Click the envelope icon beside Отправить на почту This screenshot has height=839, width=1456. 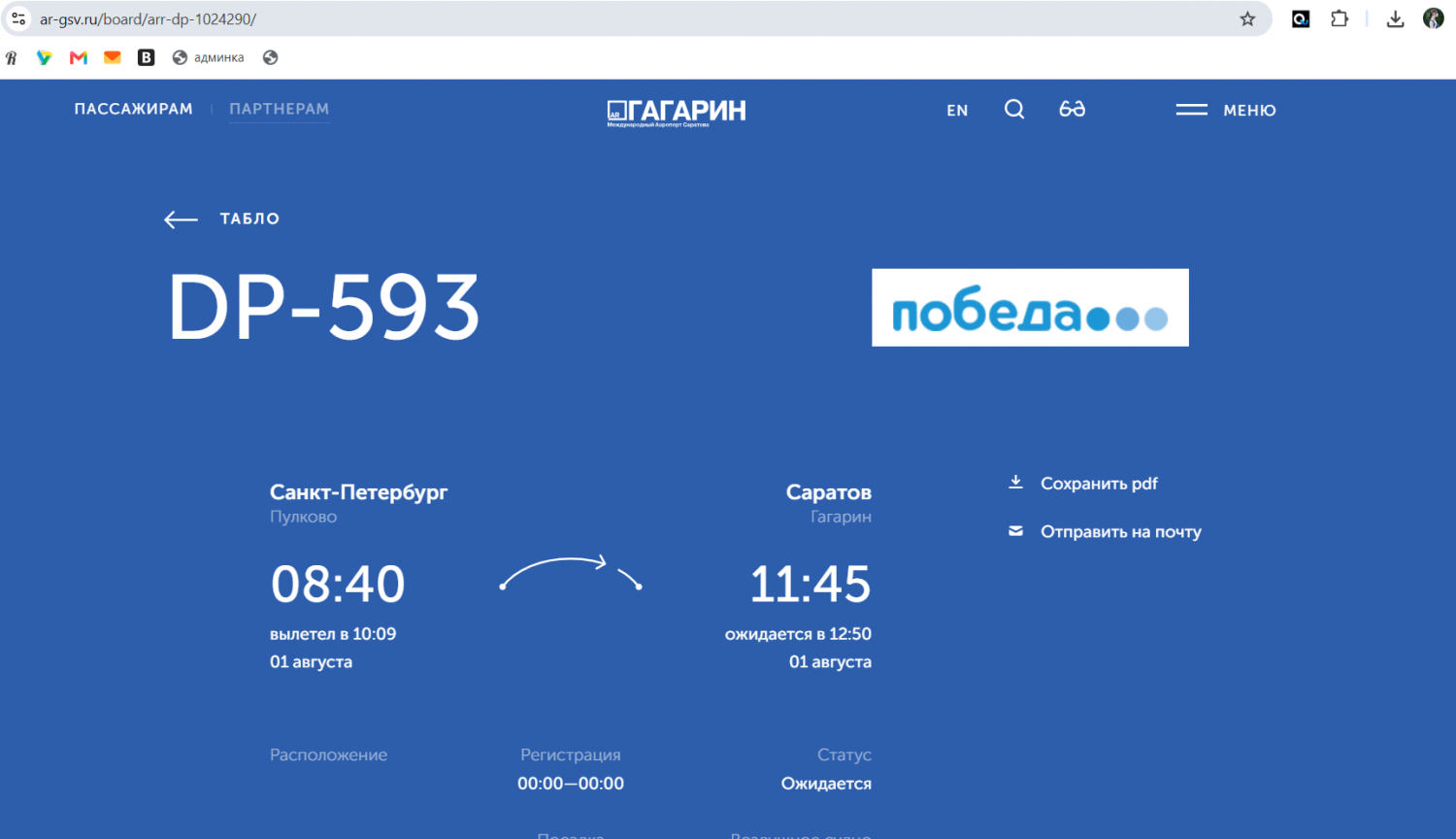coord(1015,531)
